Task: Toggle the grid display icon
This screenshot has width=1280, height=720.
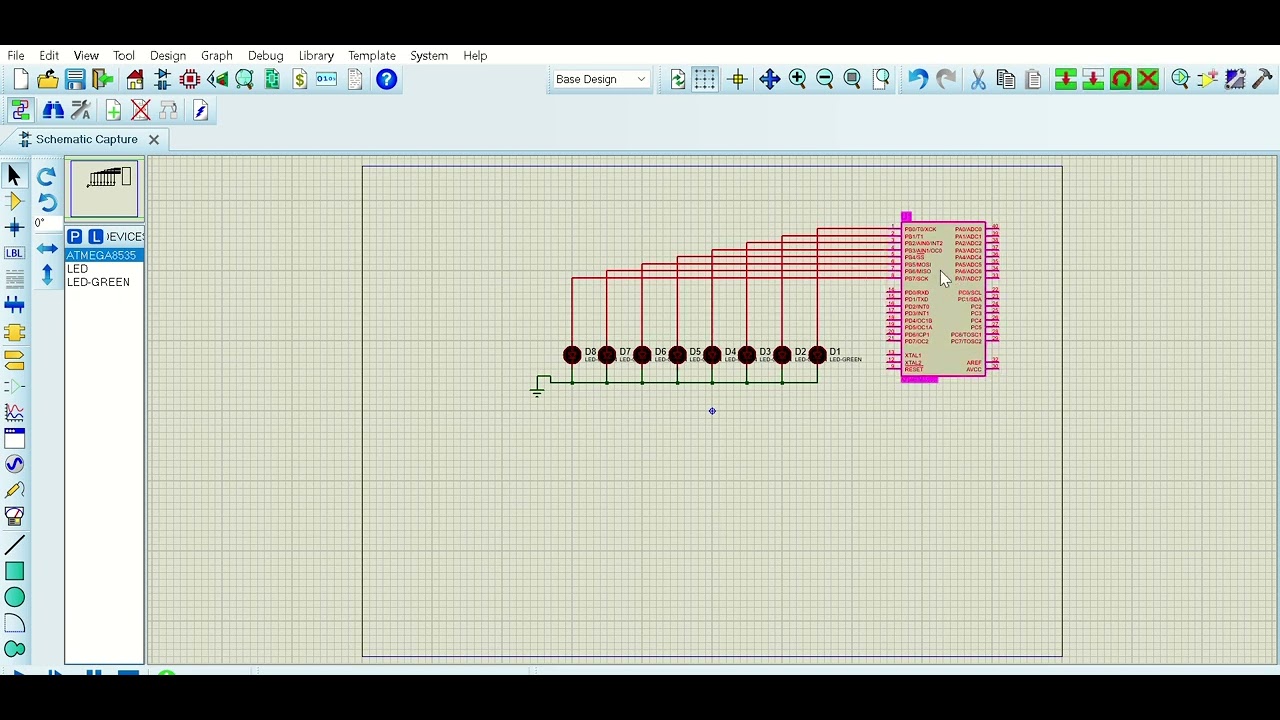Action: click(705, 80)
